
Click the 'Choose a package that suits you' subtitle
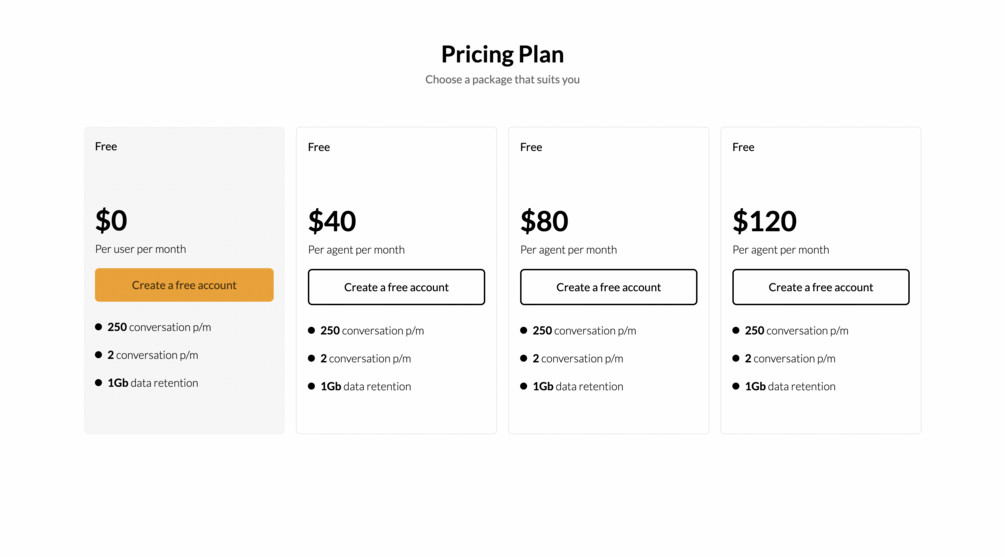(502, 79)
